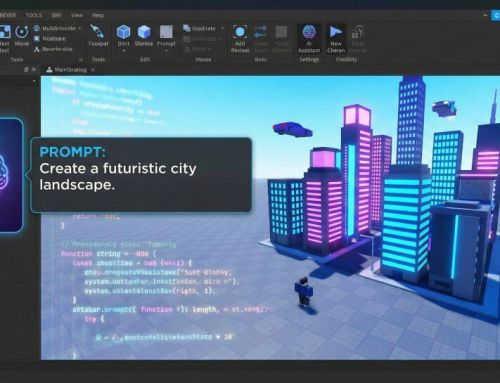Click the globe icon in the ribbon's left group

[37, 28]
